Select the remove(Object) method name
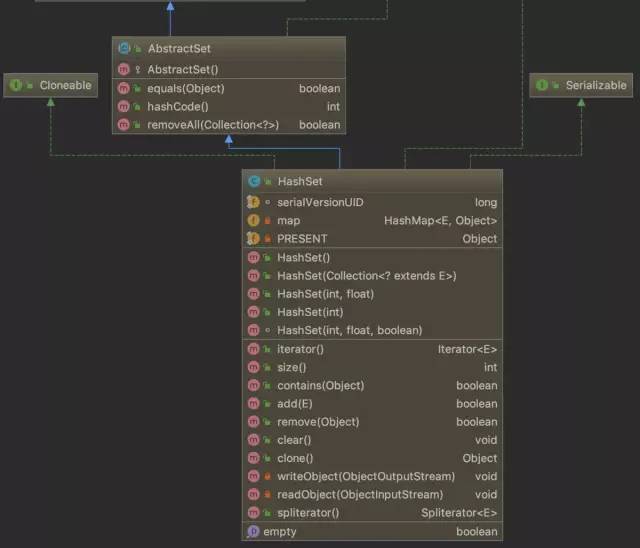 point(318,422)
